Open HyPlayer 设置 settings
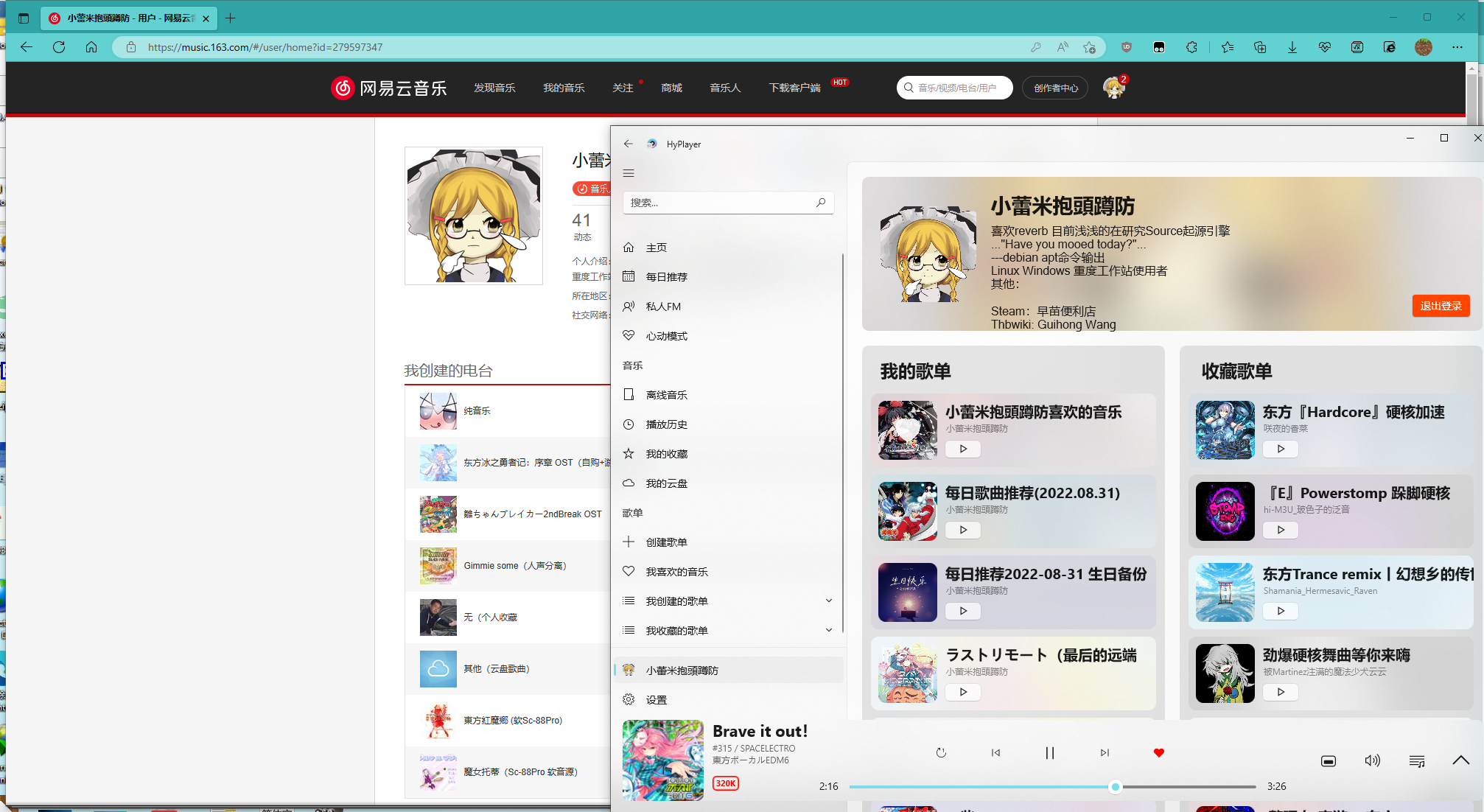The image size is (1484, 812). pos(657,699)
